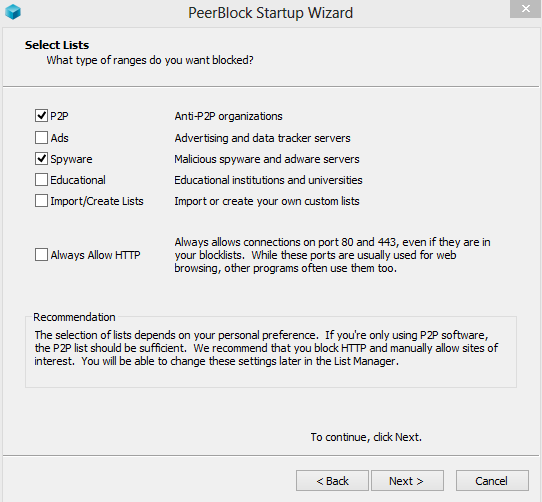The width and height of the screenshot is (542, 502).
Task: Click the Advertising and data tracker servers text
Action: pyautogui.click(x=262, y=138)
